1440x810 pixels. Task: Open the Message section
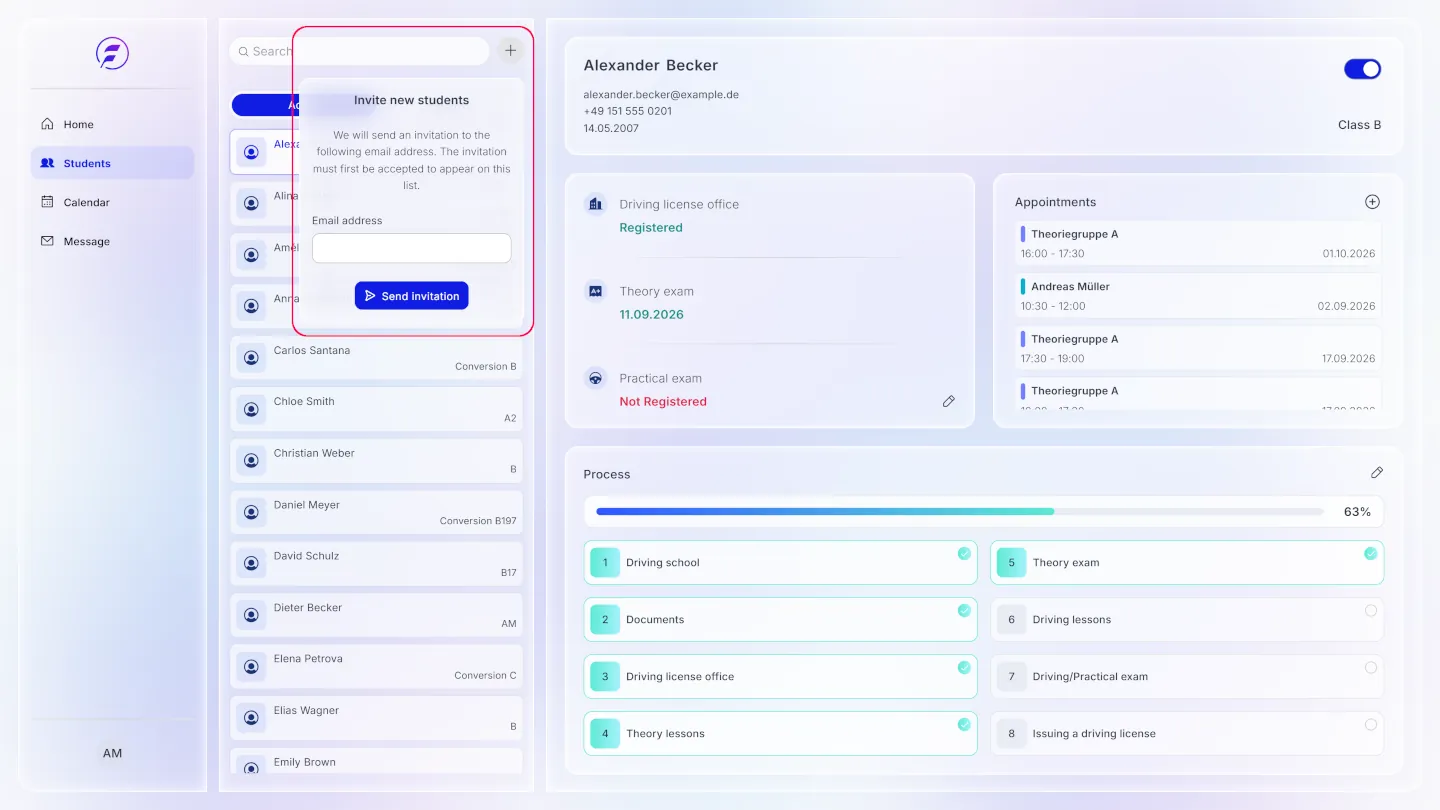[x=112, y=241]
